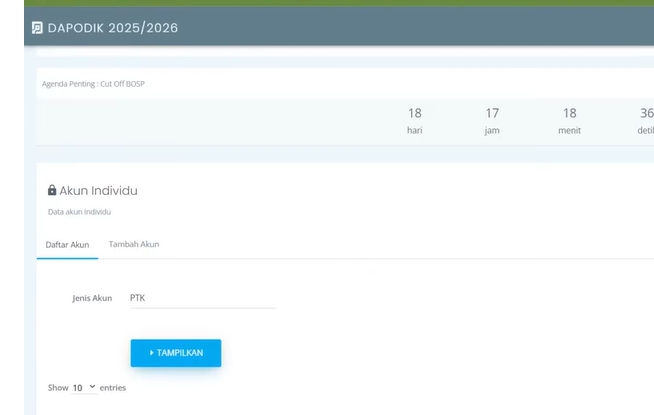
Task: Click the Agenda Penting: Cut Off BOSP text
Action: pyautogui.click(x=93, y=84)
